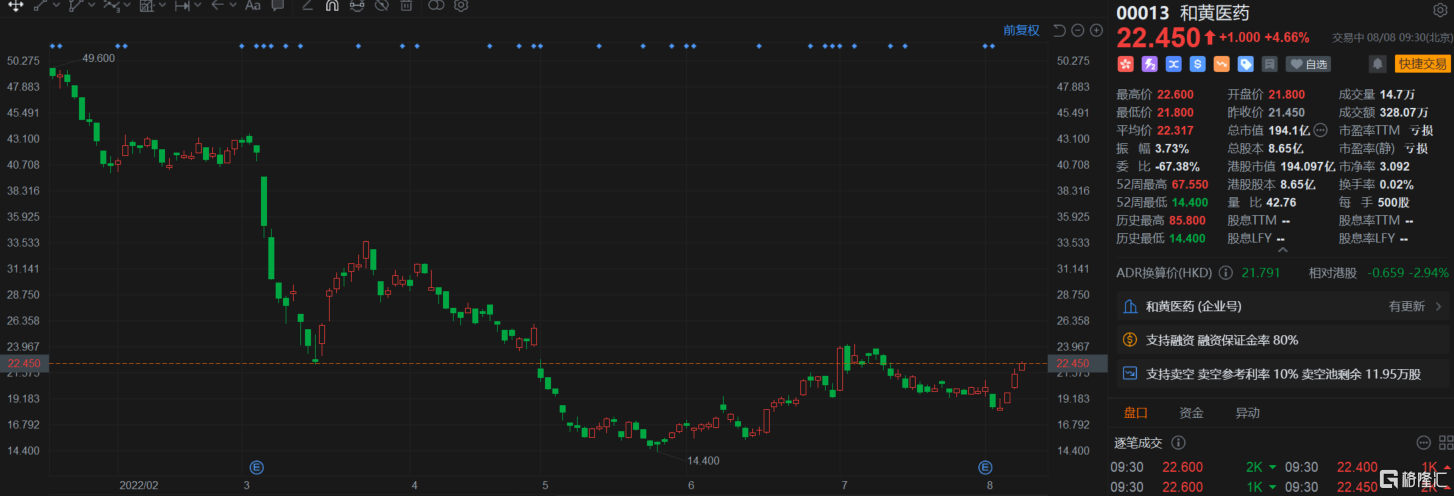
Task: Click the blue price tag badge
Action: tap(1245, 64)
